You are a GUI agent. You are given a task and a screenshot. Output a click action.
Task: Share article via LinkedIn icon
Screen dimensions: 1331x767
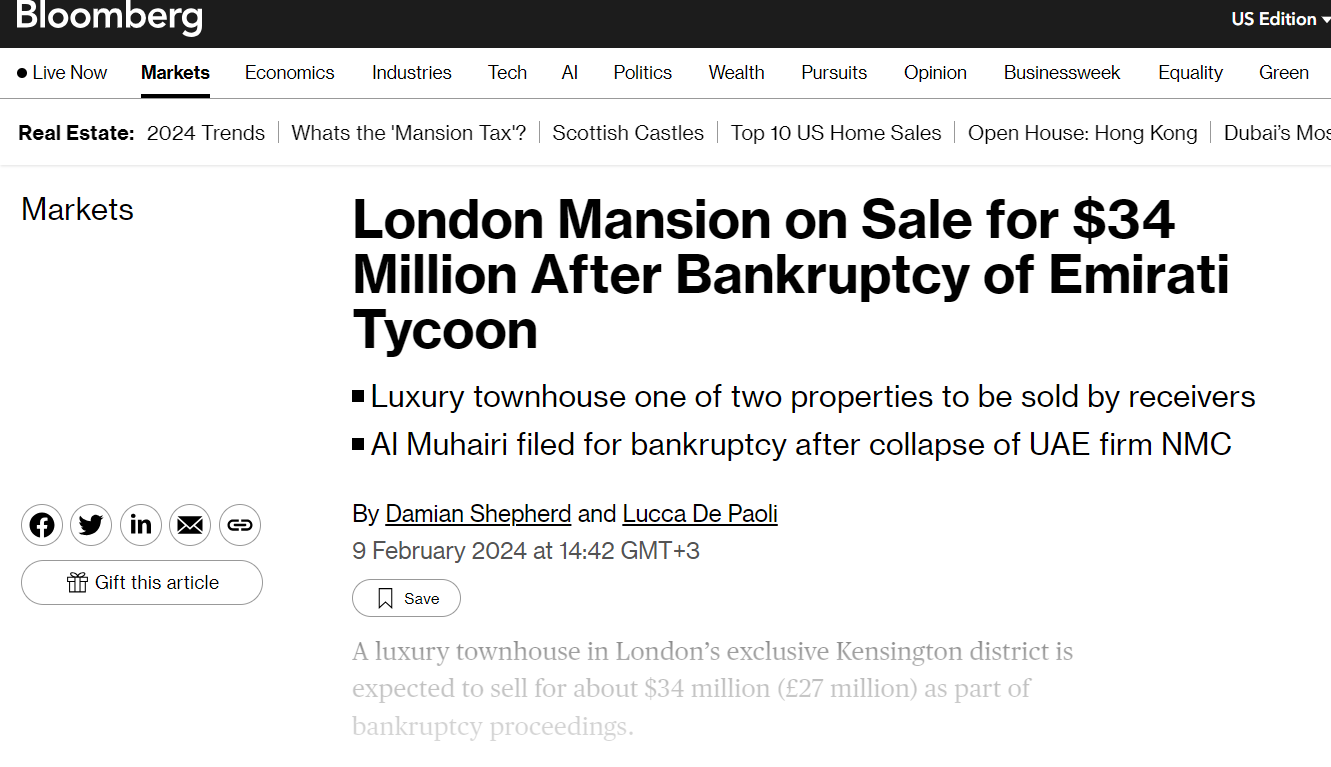[x=141, y=525]
